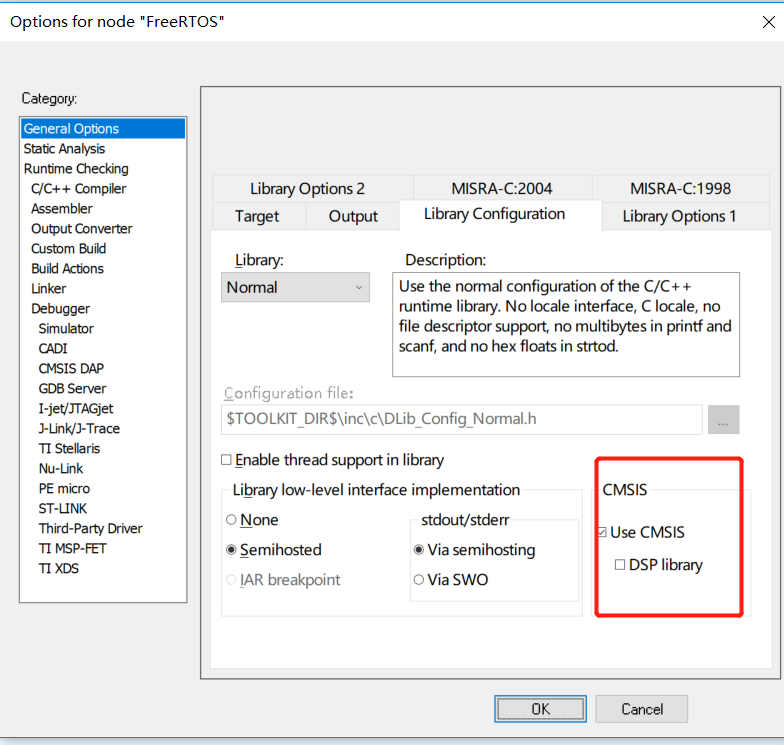Switch to Library Options 2 tab

tap(312, 188)
